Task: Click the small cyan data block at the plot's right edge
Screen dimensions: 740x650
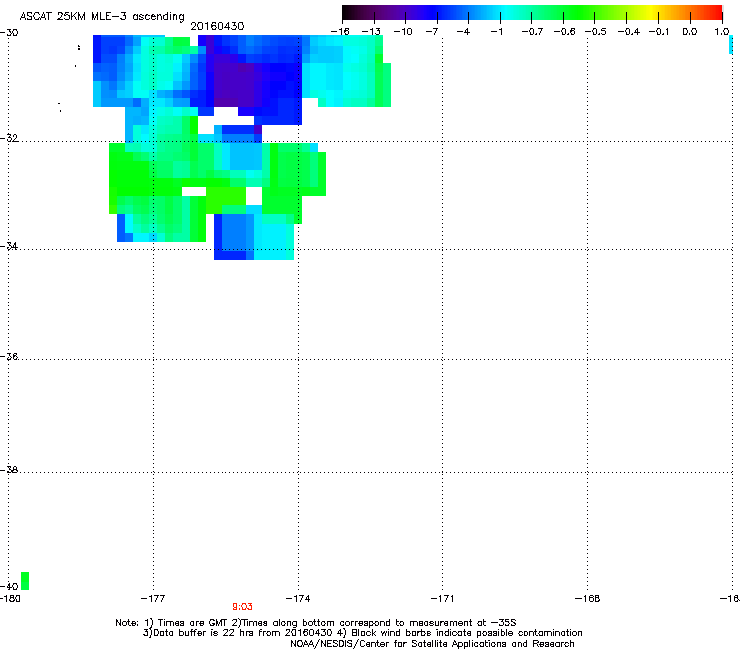Action: pyautogui.click(x=731, y=44)
